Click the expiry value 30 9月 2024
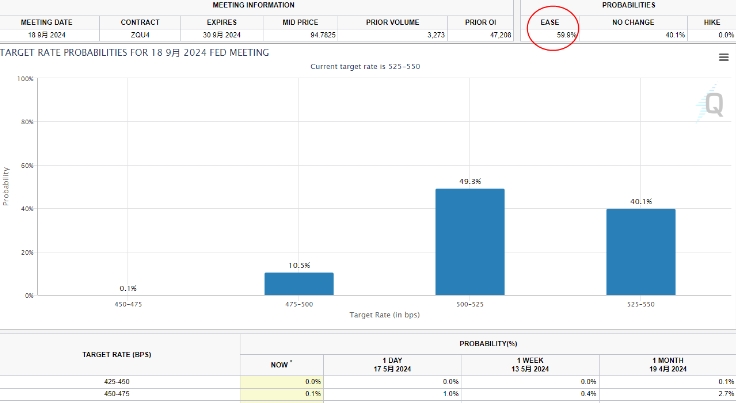Image resolution: width=743 pixels, height=403 pixels. (221, 35)
